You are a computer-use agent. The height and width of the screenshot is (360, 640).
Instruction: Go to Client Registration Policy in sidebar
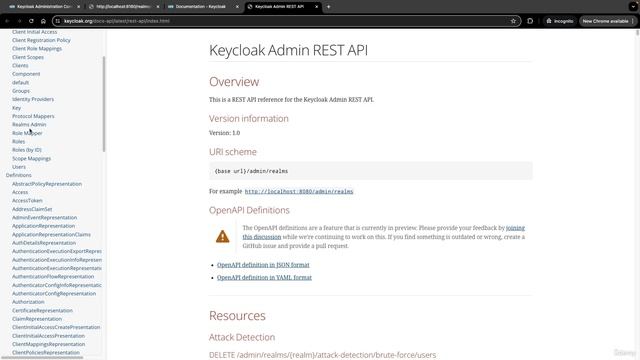tap(41, 40)
